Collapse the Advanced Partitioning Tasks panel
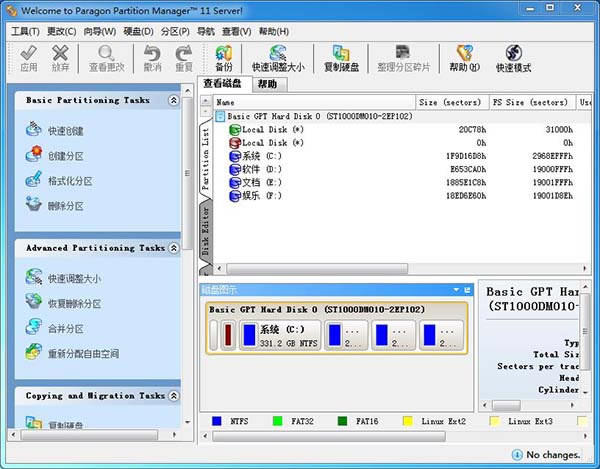 pos(174,248)
